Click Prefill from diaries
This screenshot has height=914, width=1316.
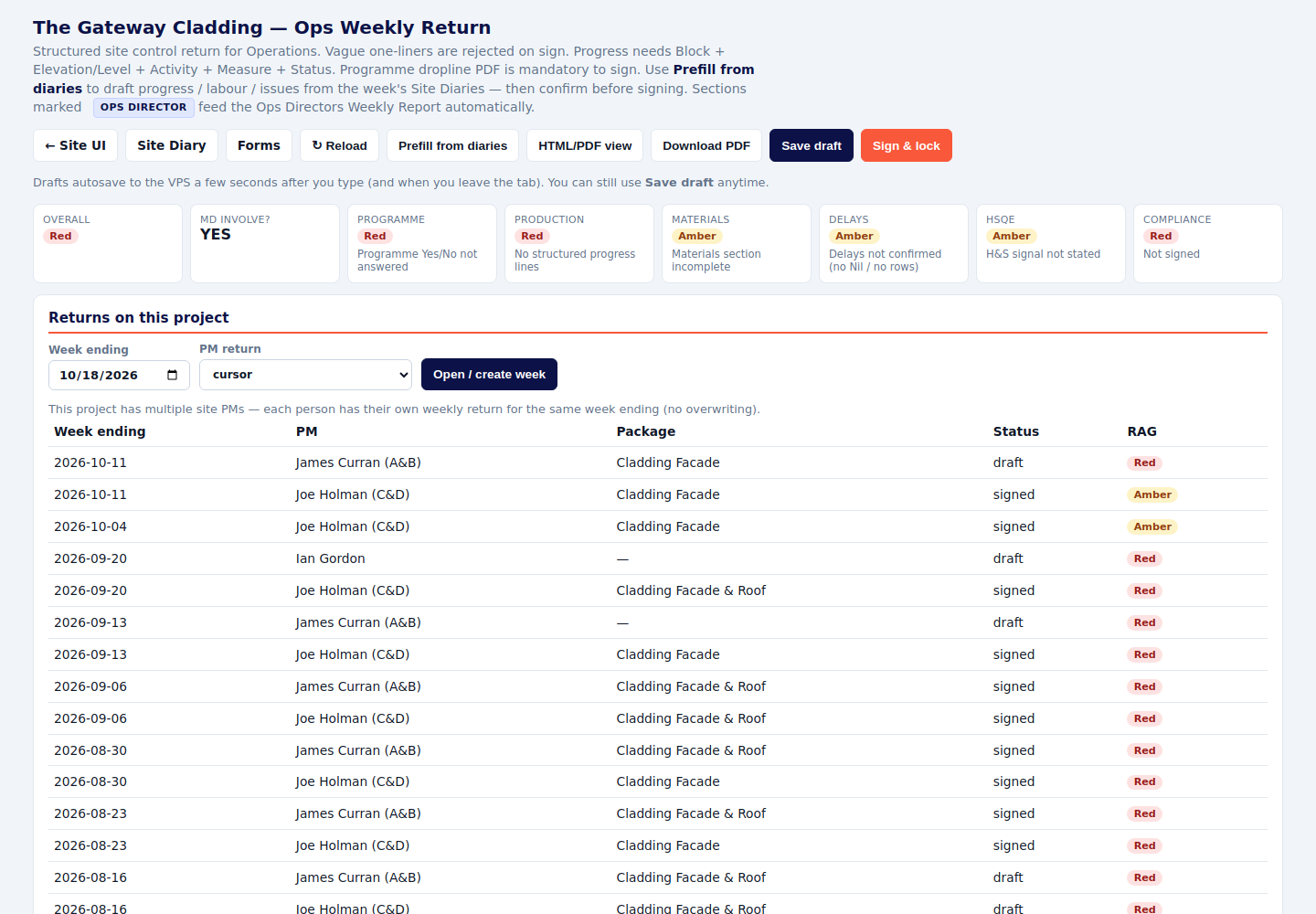click(452, 145)
